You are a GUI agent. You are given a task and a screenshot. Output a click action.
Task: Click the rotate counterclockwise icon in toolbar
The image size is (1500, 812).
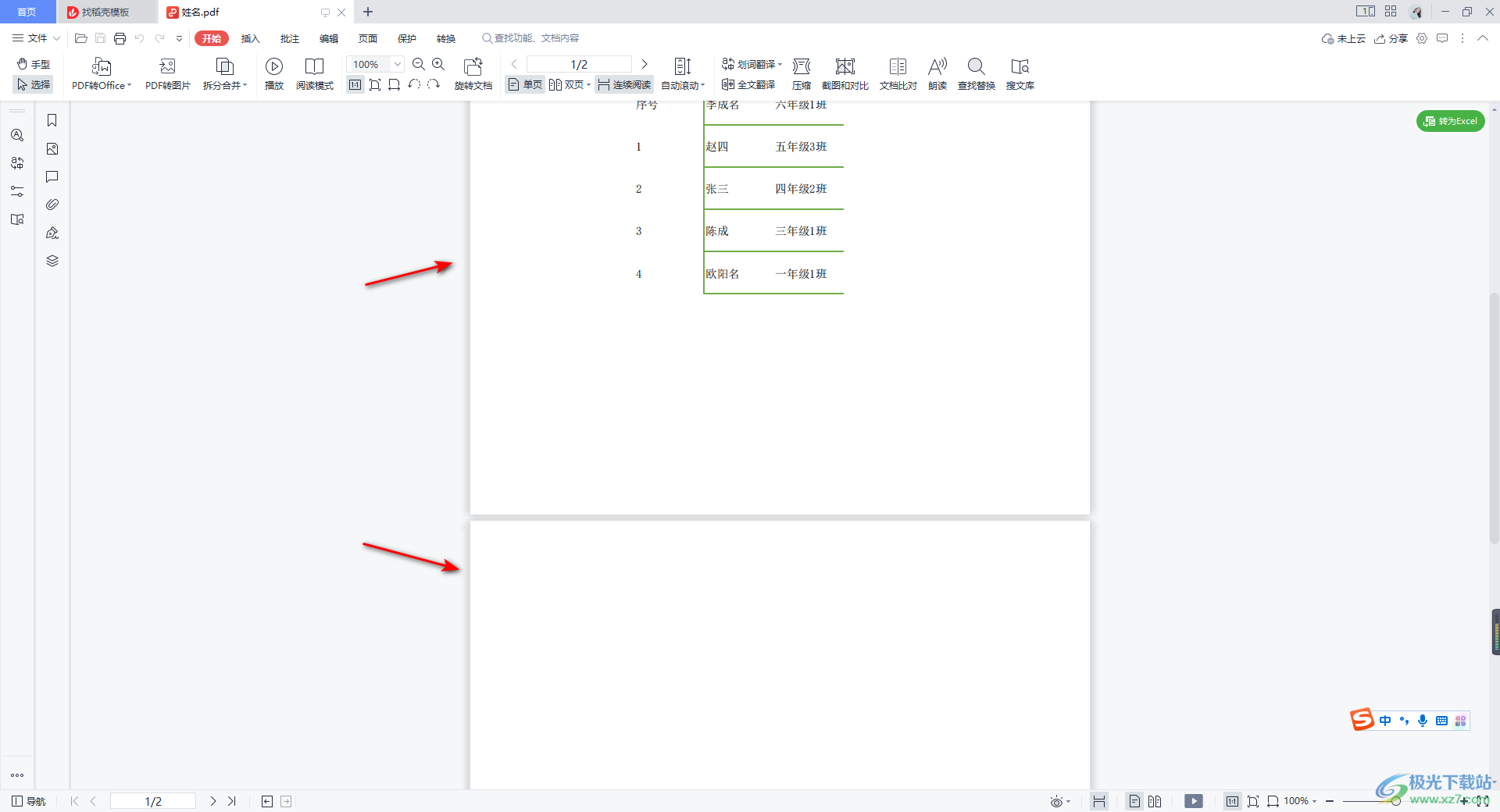click(x=414, y=84)
